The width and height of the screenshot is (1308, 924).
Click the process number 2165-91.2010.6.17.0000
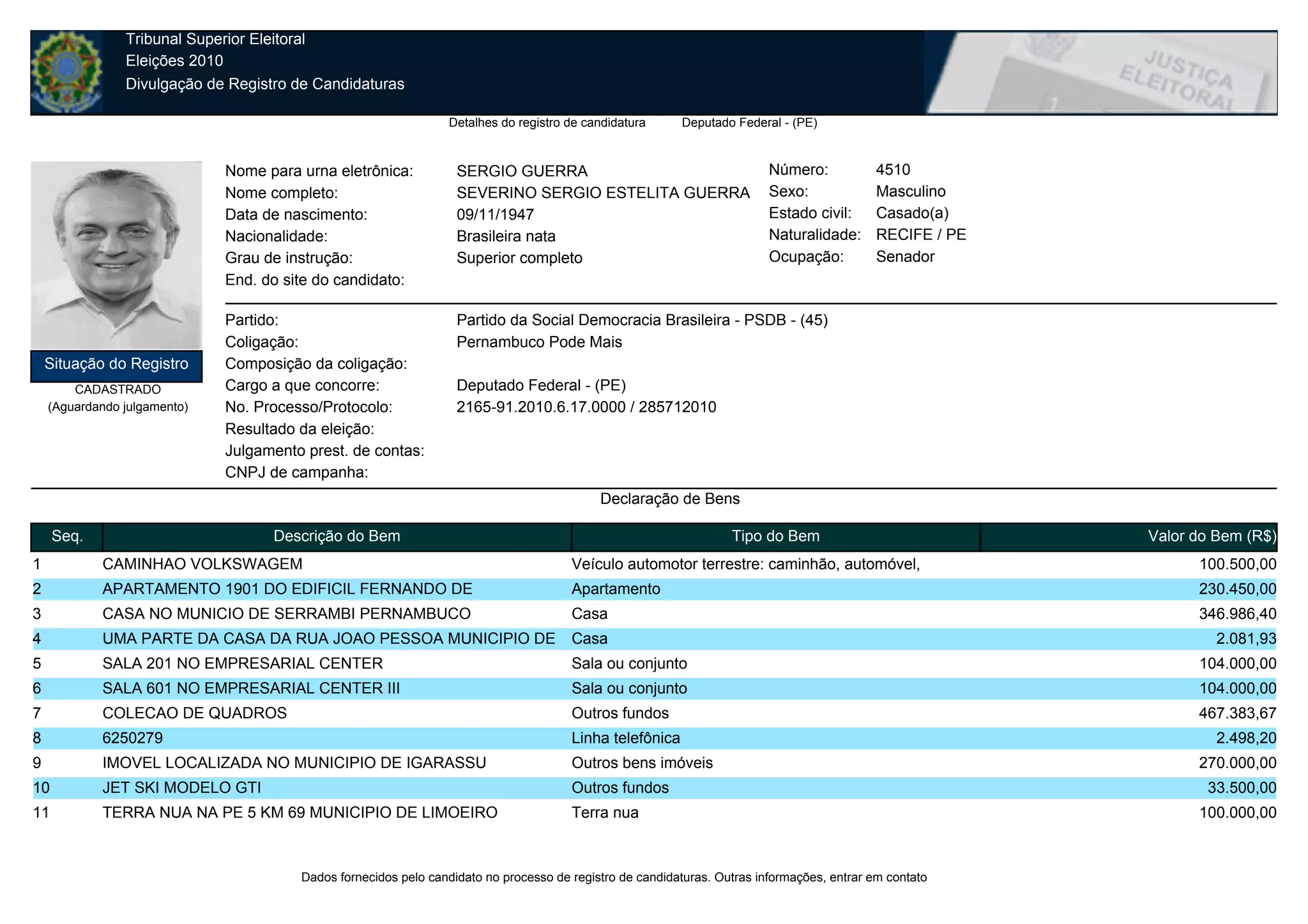click(x=540, y=407)
